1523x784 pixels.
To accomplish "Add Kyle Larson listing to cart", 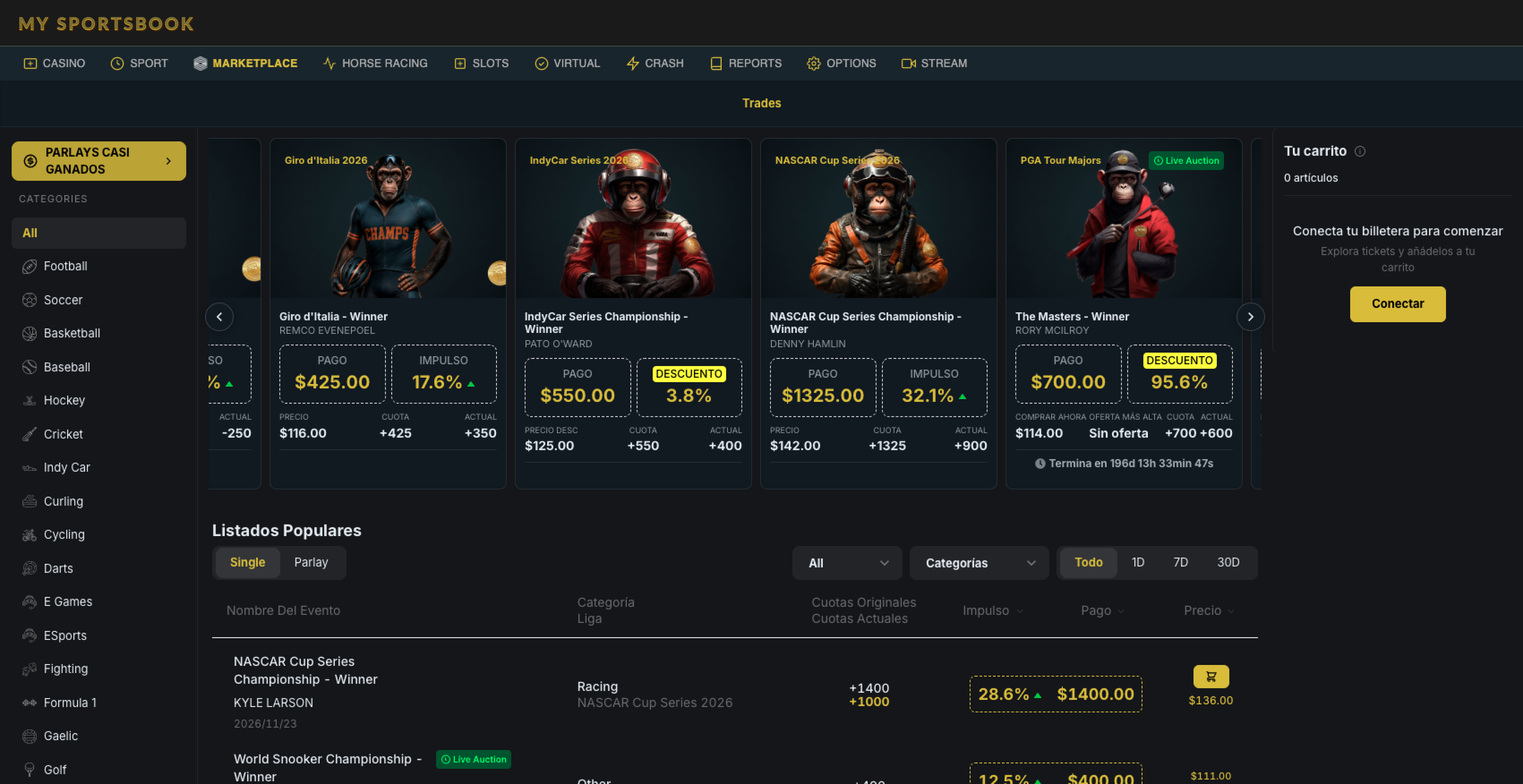I will 1211,677.
